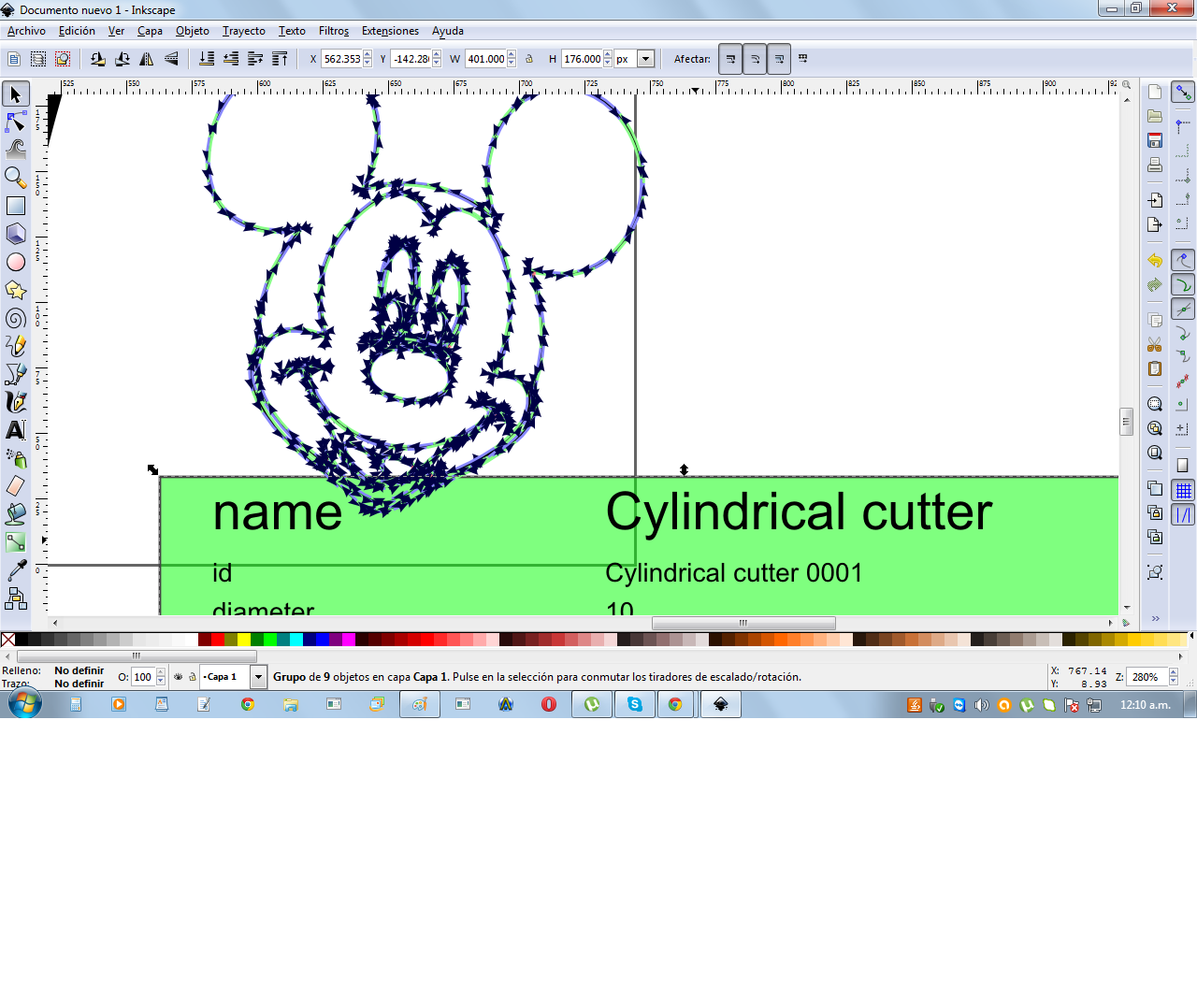This screenshot has height=1008, width=1197.
Task: Click the zoom percentage stepper arrows
Action: tap(1174, 677)
